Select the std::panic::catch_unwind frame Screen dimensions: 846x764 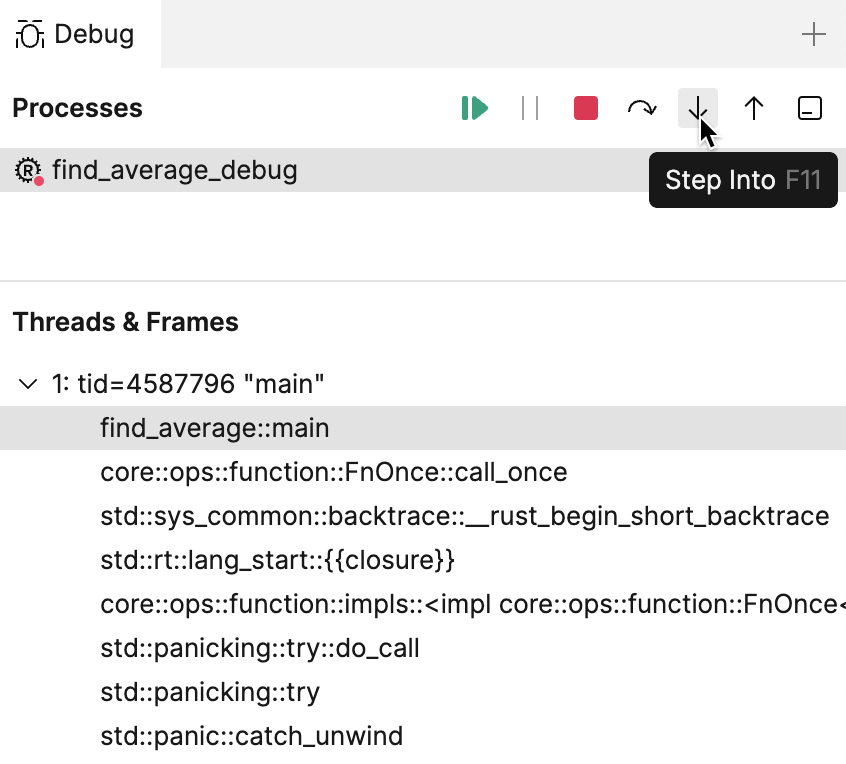(x=251, y=735)
